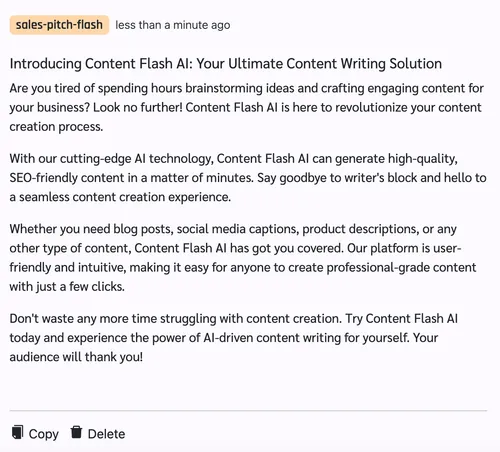500x452 pixels.
Task: Click the paragraph starting 'Don't waste any more'
Action: point(233,338)
